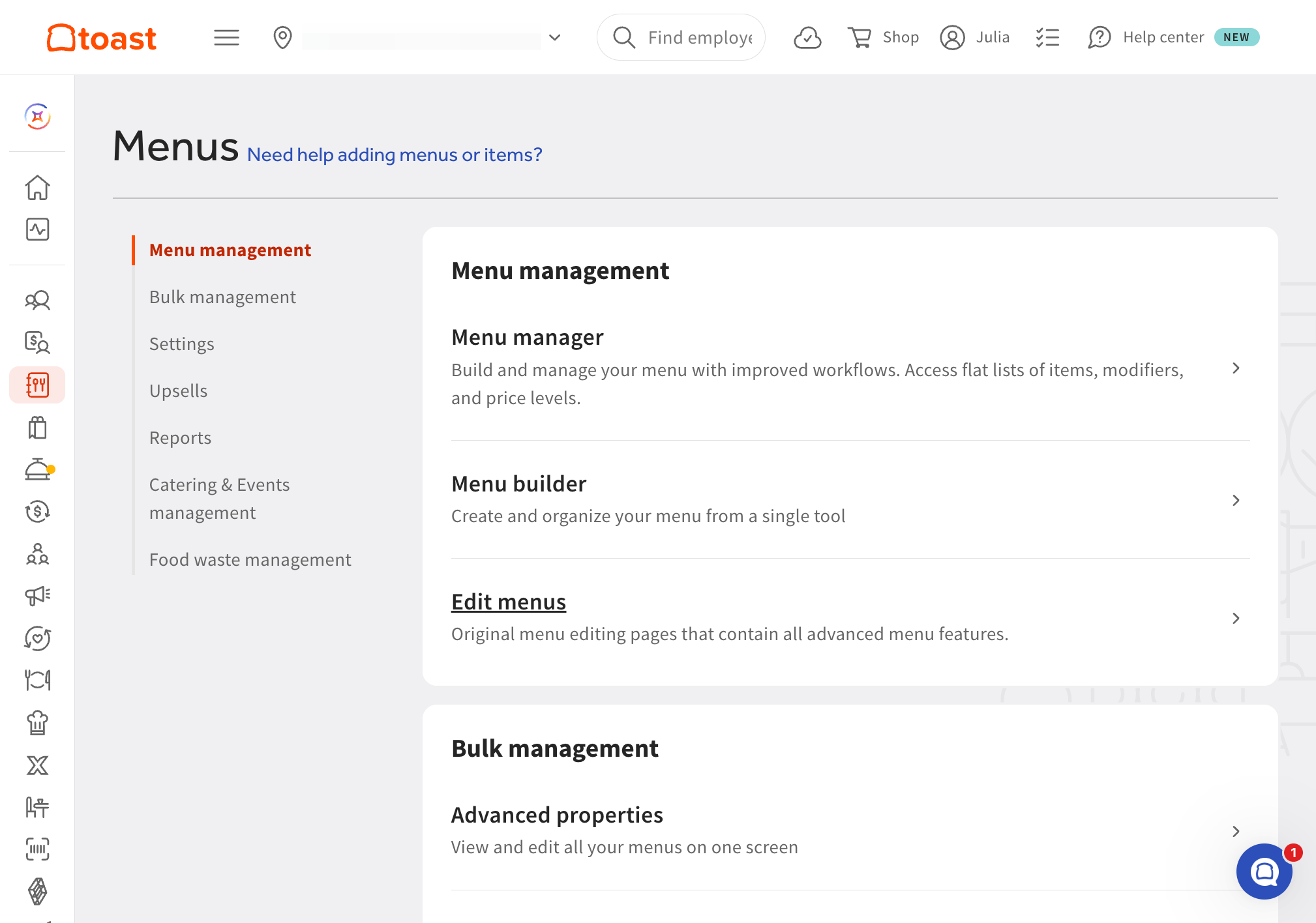Expand the location selector dropdown arrow

tap(555, 38)
